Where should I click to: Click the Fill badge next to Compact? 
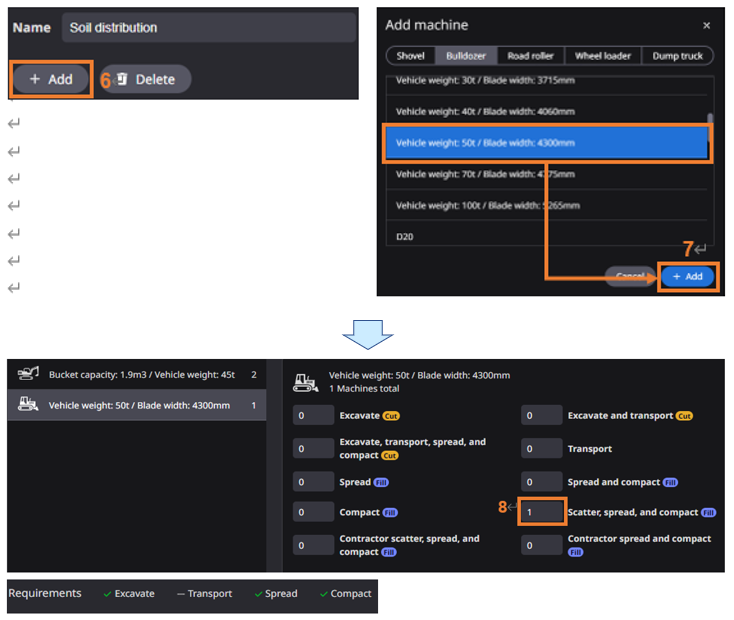[390, 513]
